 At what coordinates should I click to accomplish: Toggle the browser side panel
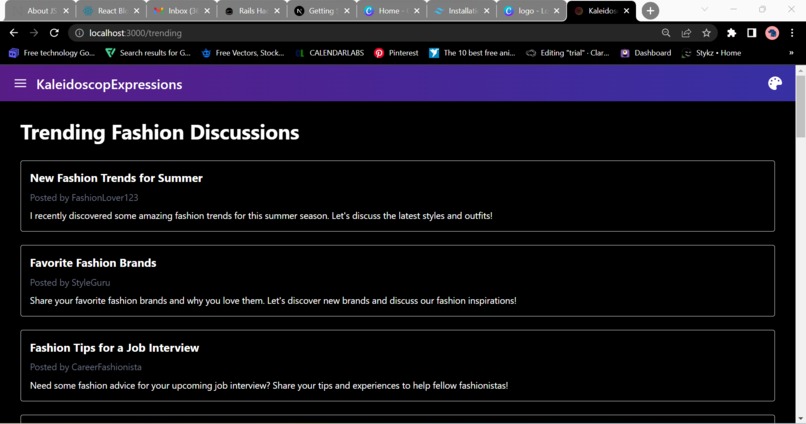tap(752, 33)
